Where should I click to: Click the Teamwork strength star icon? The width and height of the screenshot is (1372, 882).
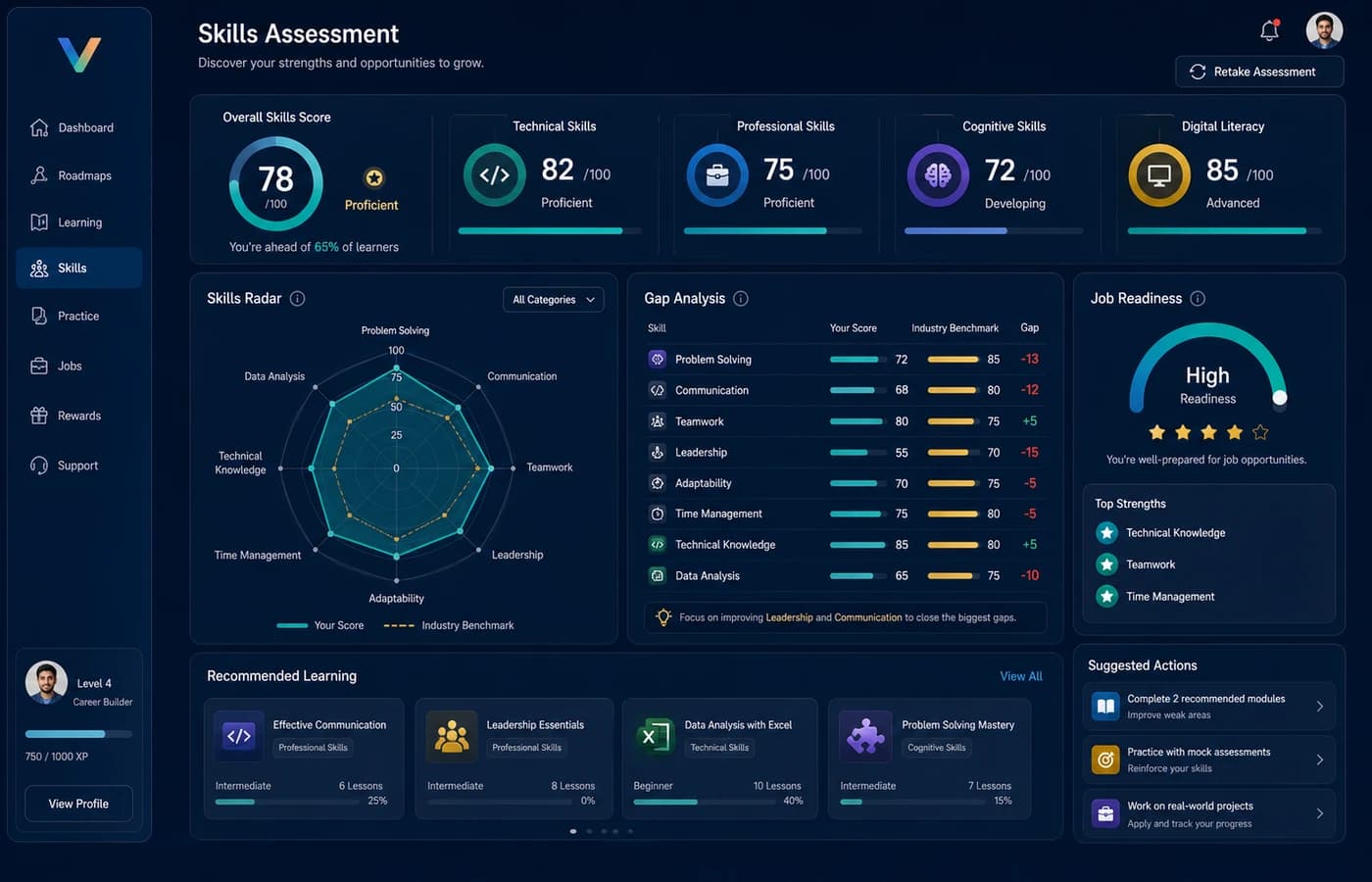[x=1107, y=564]
